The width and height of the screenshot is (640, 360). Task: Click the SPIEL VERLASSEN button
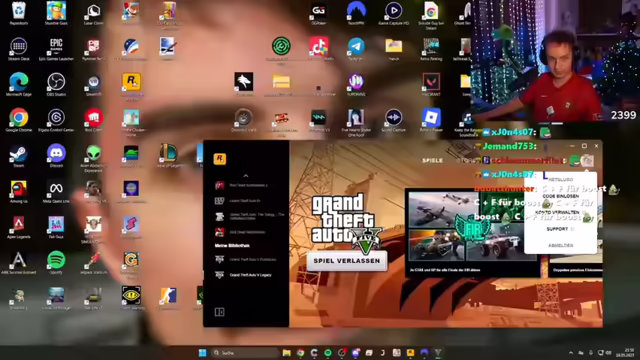pos(347,261)
